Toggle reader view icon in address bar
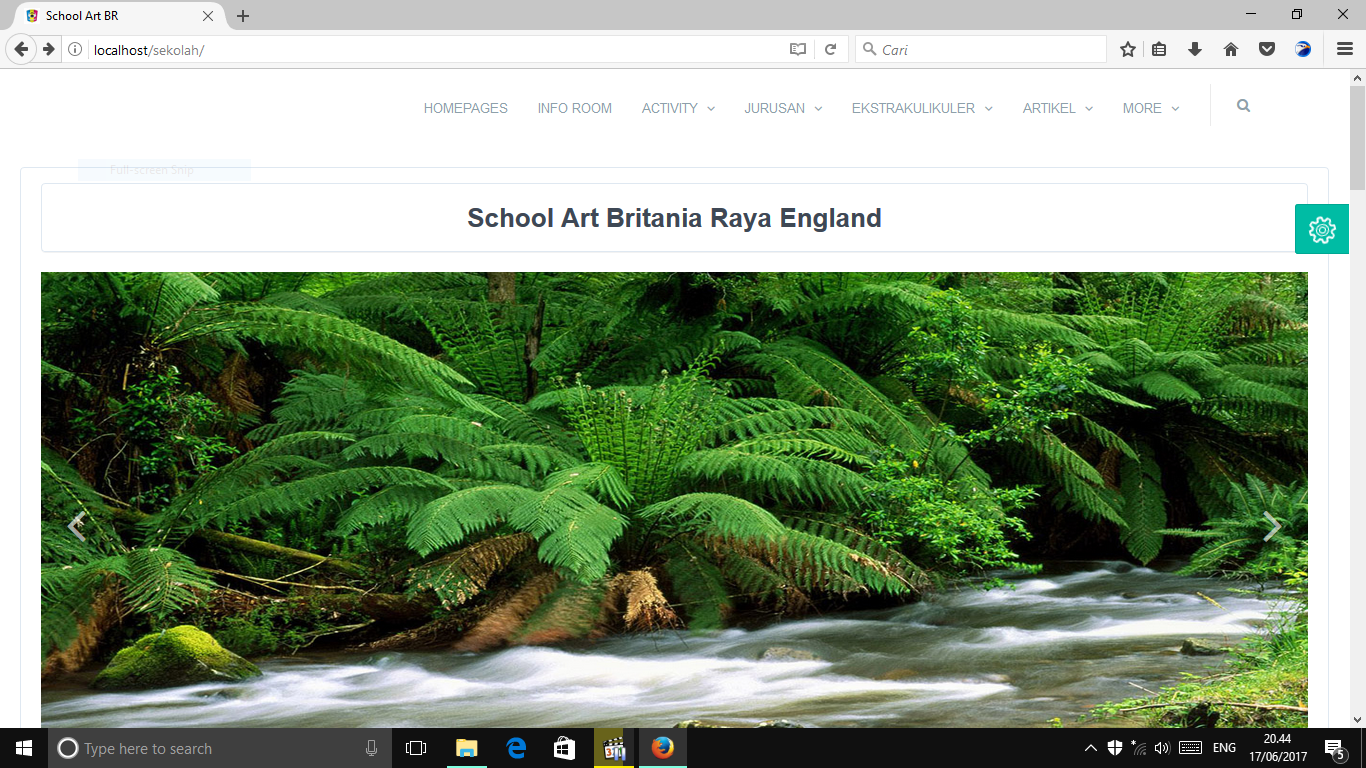The image size is (1366, 768). pyautogui.click(x=798, y=49)
